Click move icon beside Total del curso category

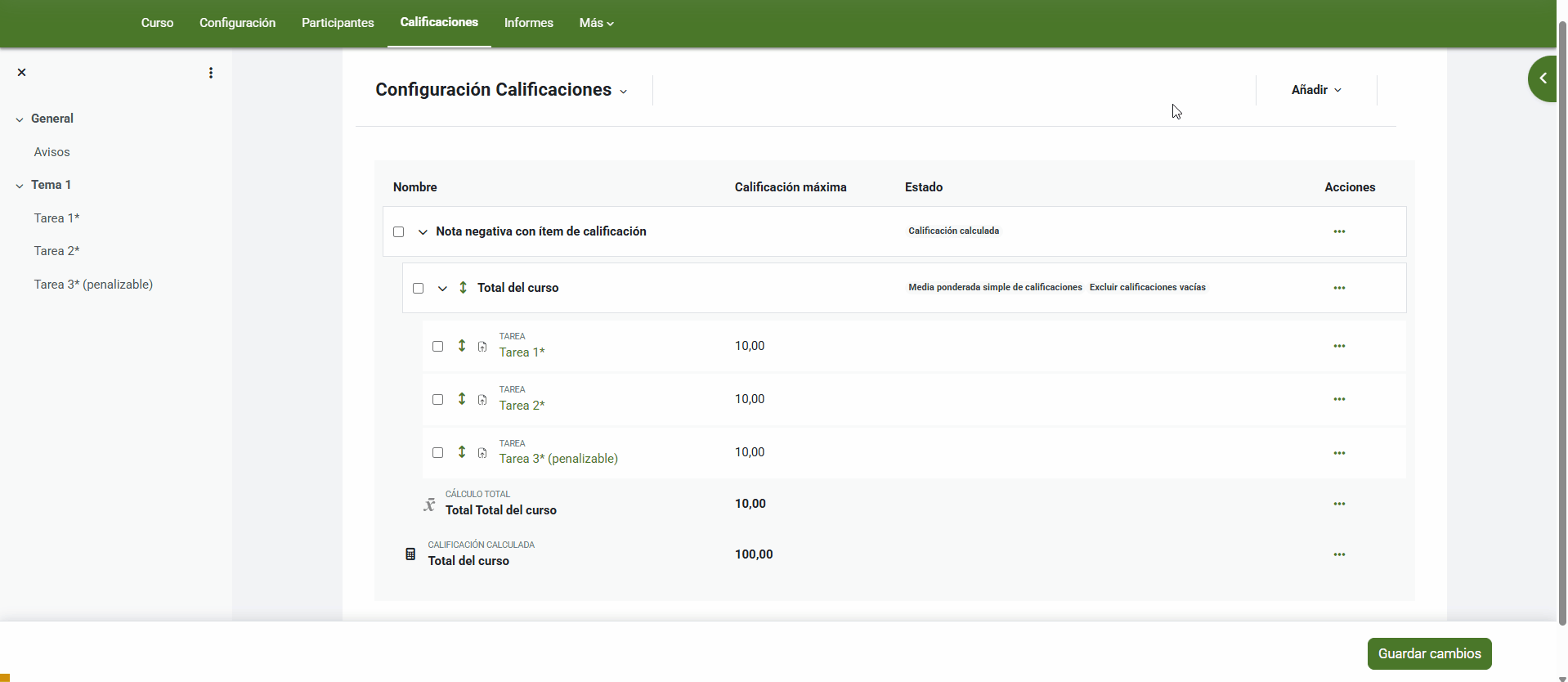point(464,288)
